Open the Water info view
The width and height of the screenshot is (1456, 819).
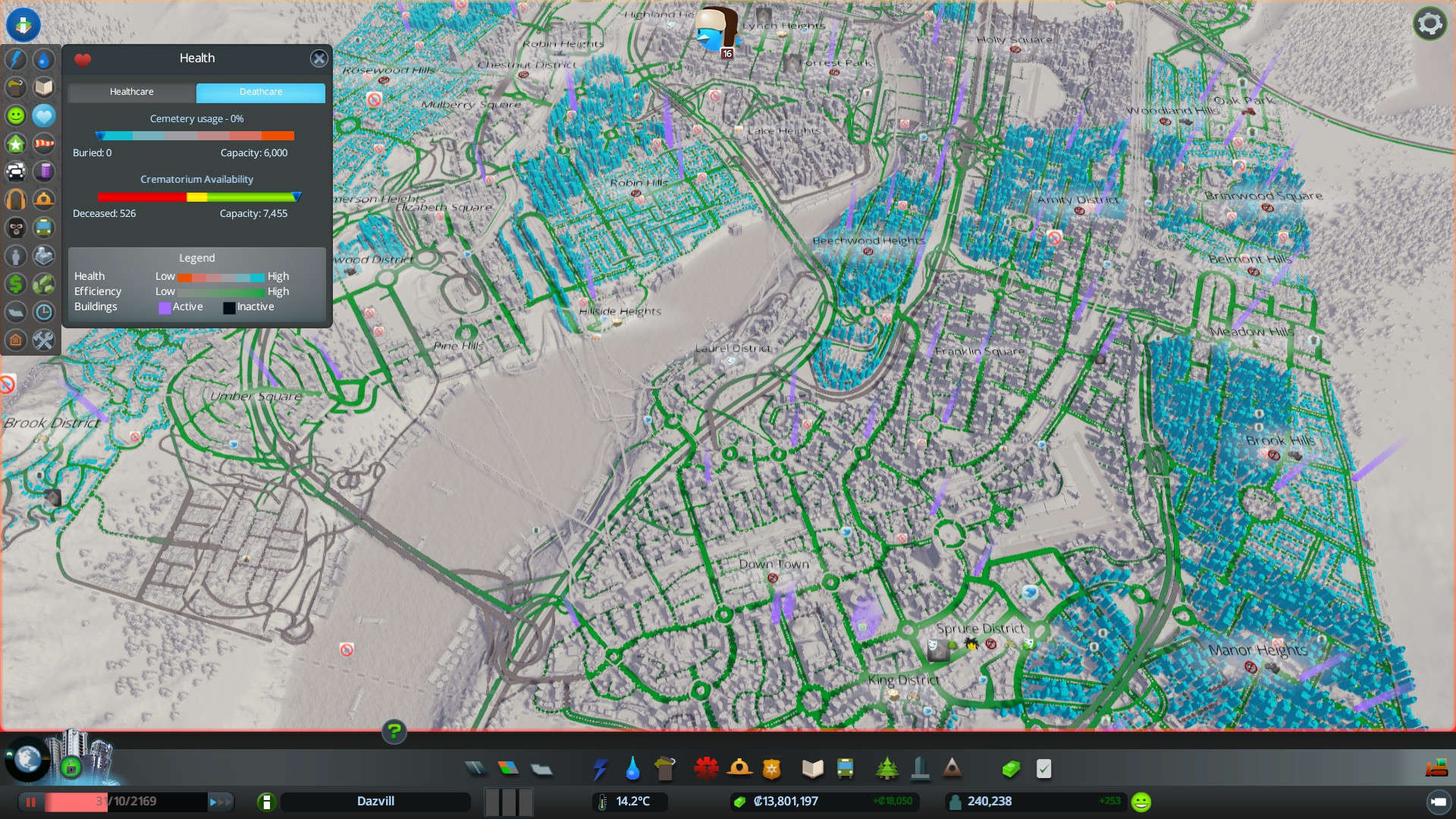pos(44,59)
